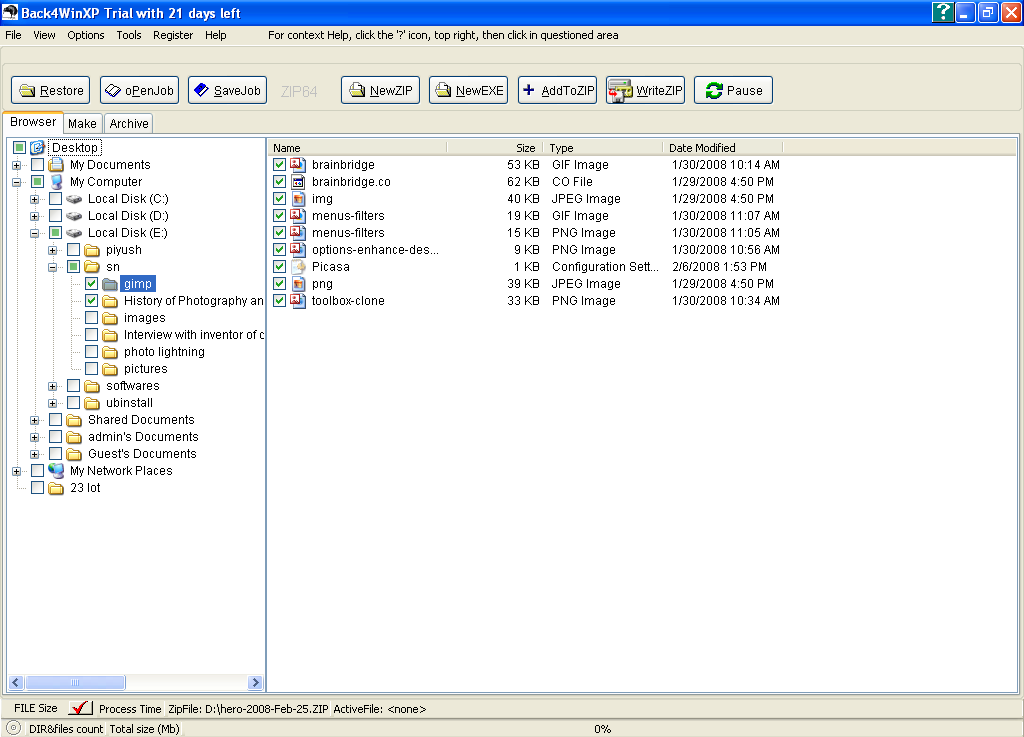Expand the softwares folder node
This screenshot has width=1024, height=737.
tap(52, 386)
